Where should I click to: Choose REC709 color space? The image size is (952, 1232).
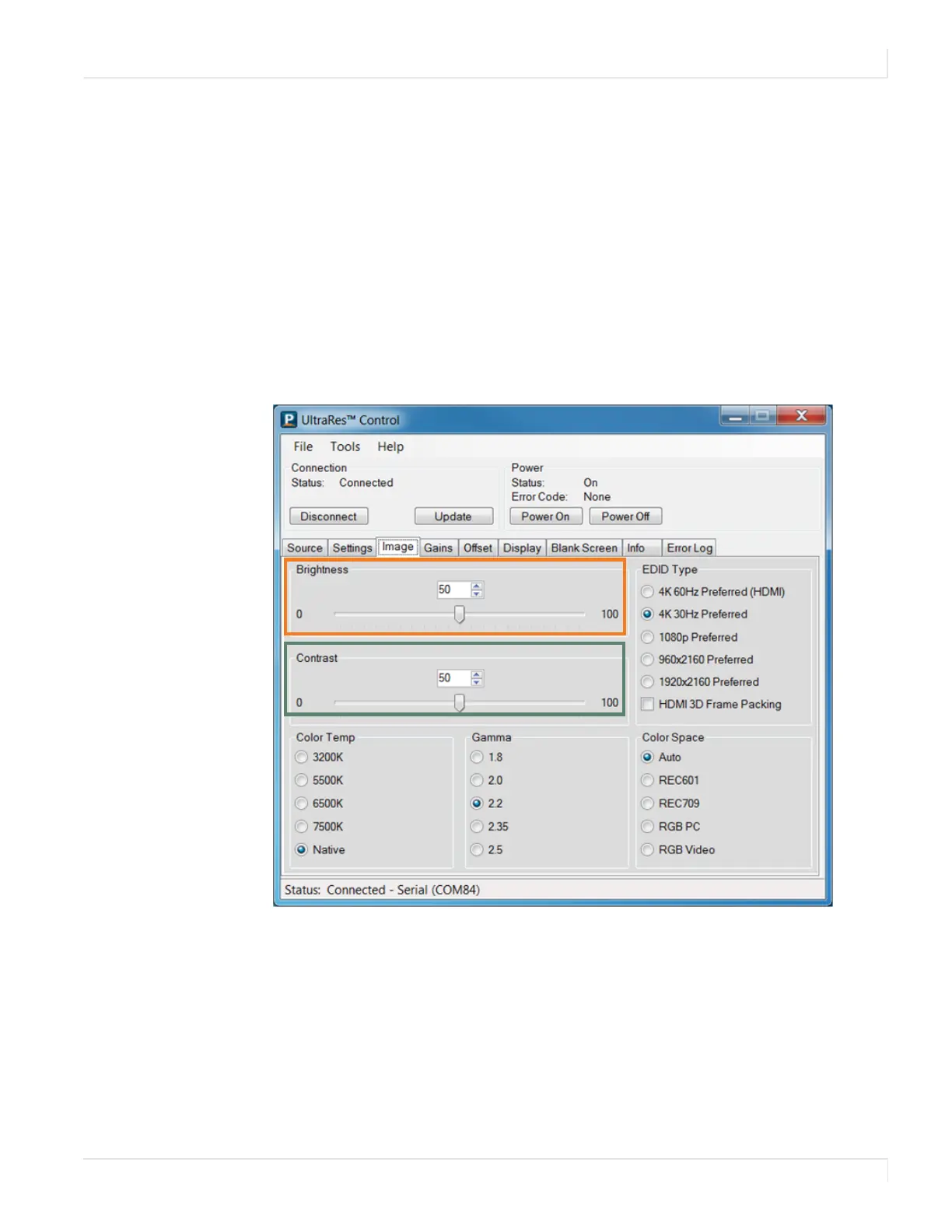pos(670,803)
